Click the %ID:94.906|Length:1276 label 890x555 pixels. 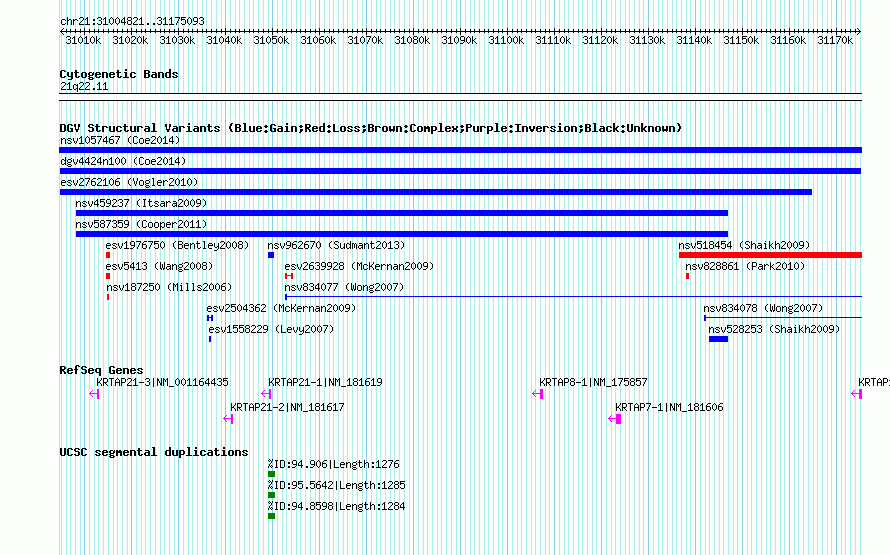[x=334, y=464]
